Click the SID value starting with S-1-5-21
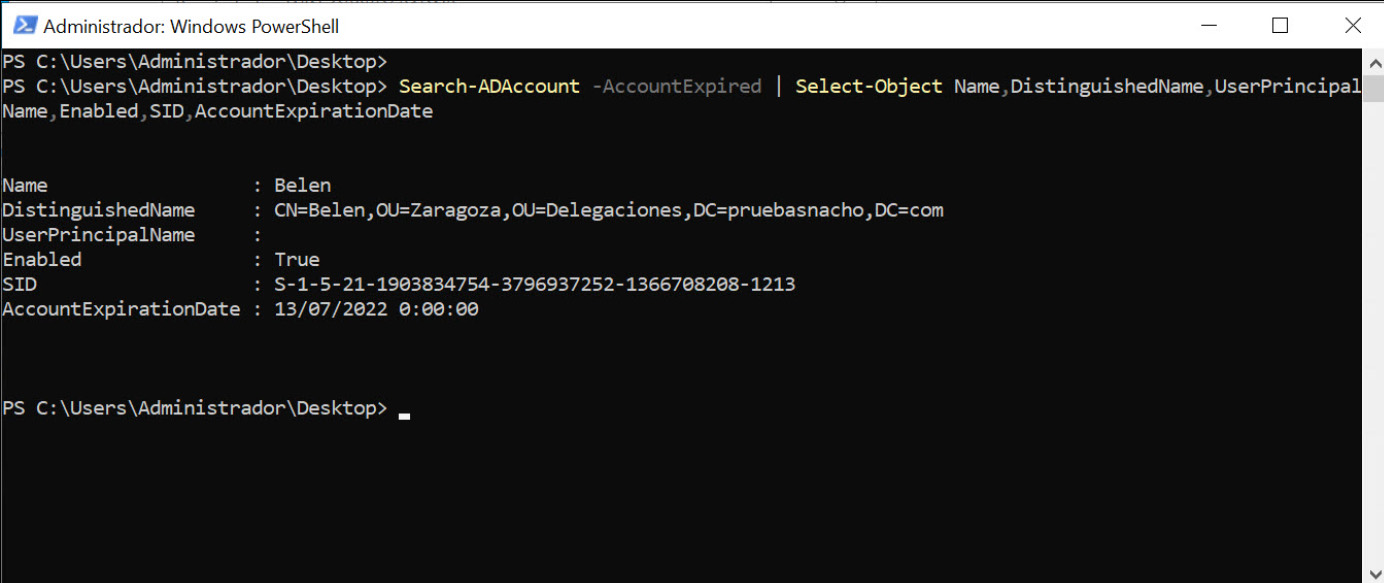The width and height of the screenshot is (1384, 583). coord(534,284)
